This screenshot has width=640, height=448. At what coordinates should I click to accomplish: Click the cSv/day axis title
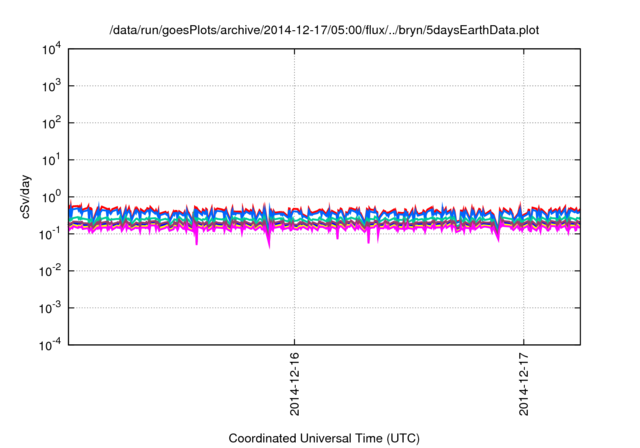coord(26,197)
